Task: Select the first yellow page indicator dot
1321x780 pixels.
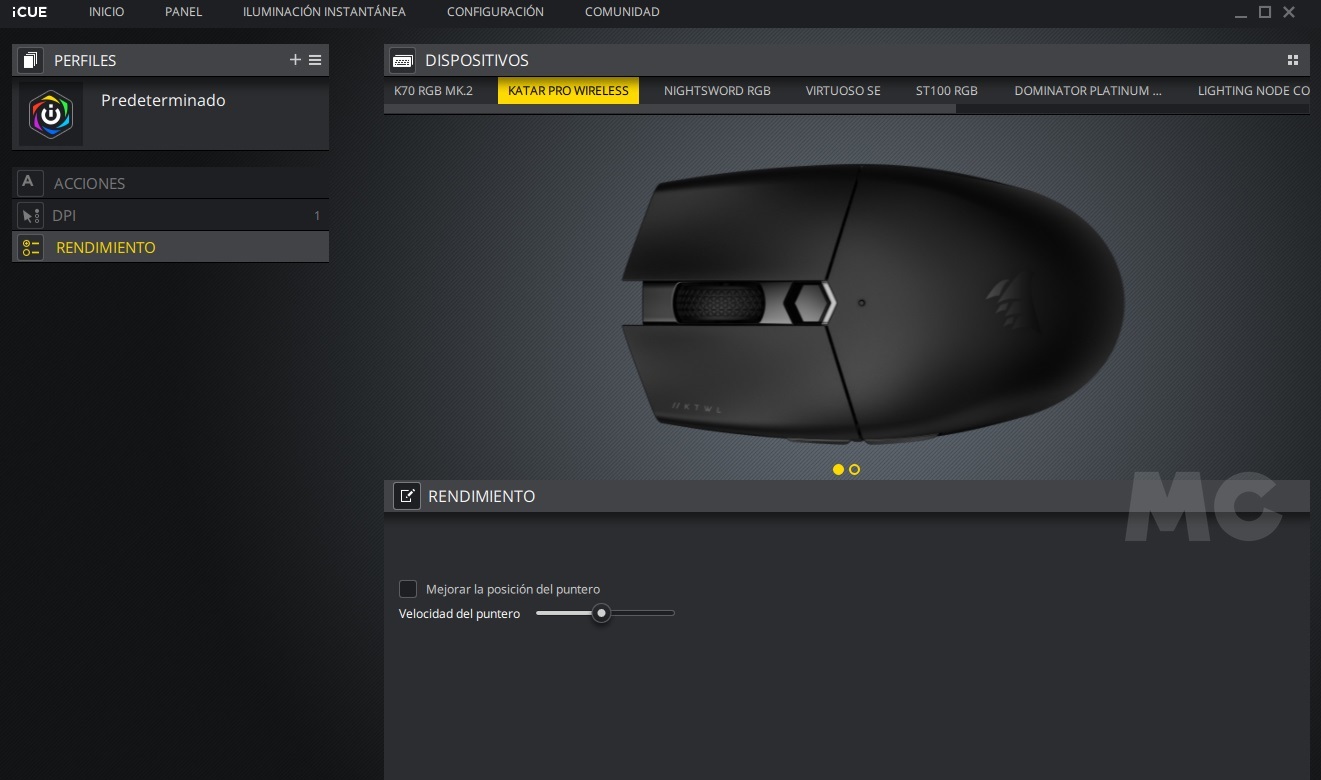Action: pyautogui.click(x=838, y=469)
